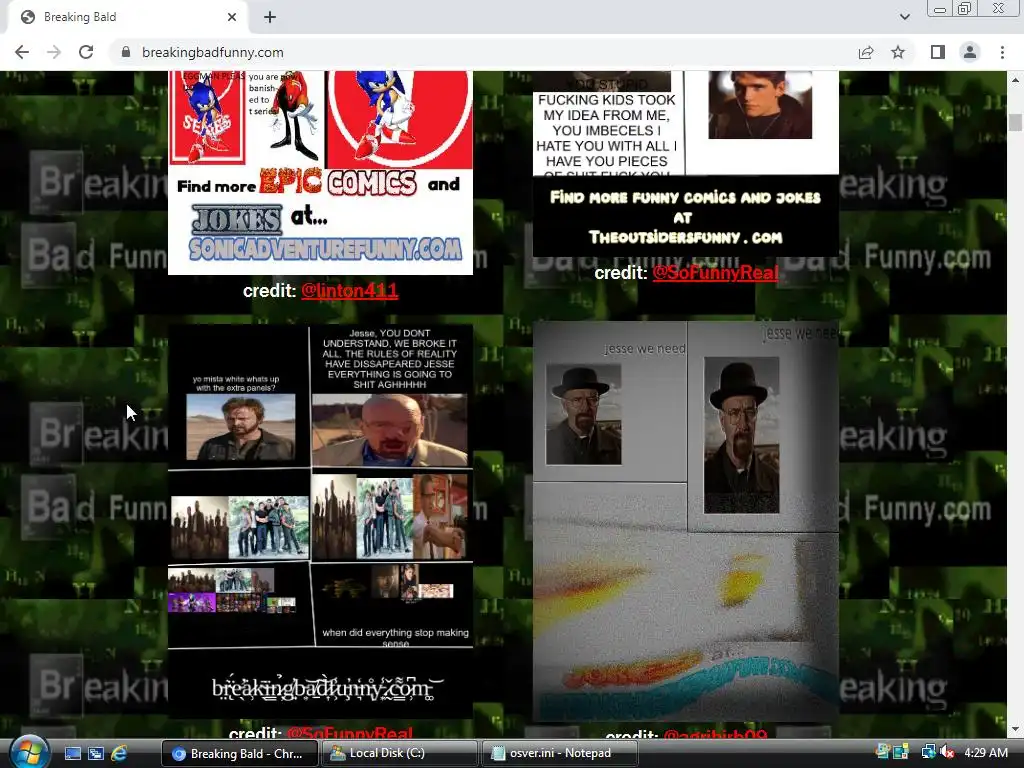The width and height of the screenshot is (1024, 768).
Task: Click the scrollbar up arrow
Action: coord(1015,80)
